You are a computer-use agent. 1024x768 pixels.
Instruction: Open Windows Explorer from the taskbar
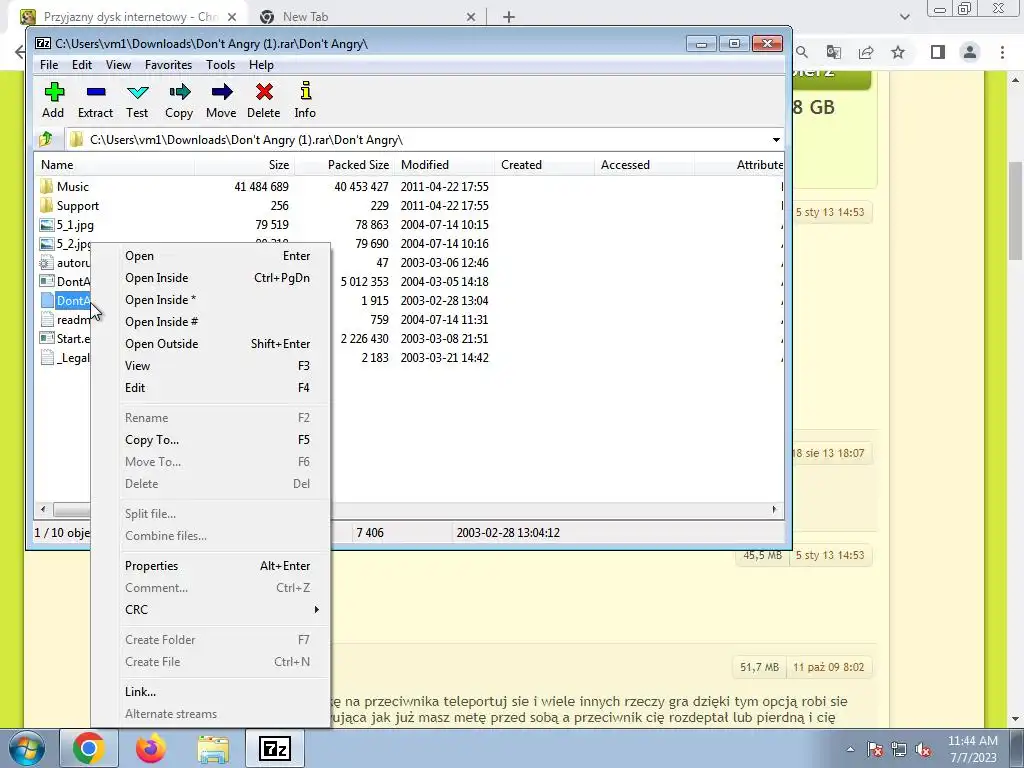pyautogui.click(x=214, y=749)
